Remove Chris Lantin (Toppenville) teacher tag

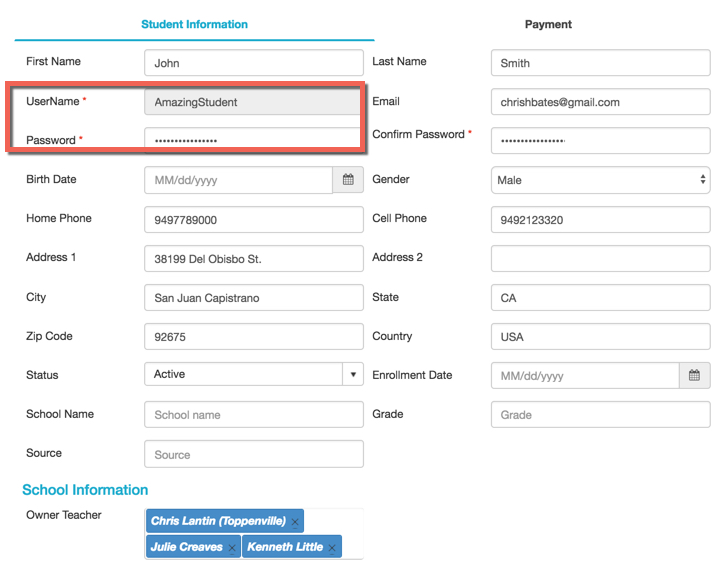click(x=295, y=522)
